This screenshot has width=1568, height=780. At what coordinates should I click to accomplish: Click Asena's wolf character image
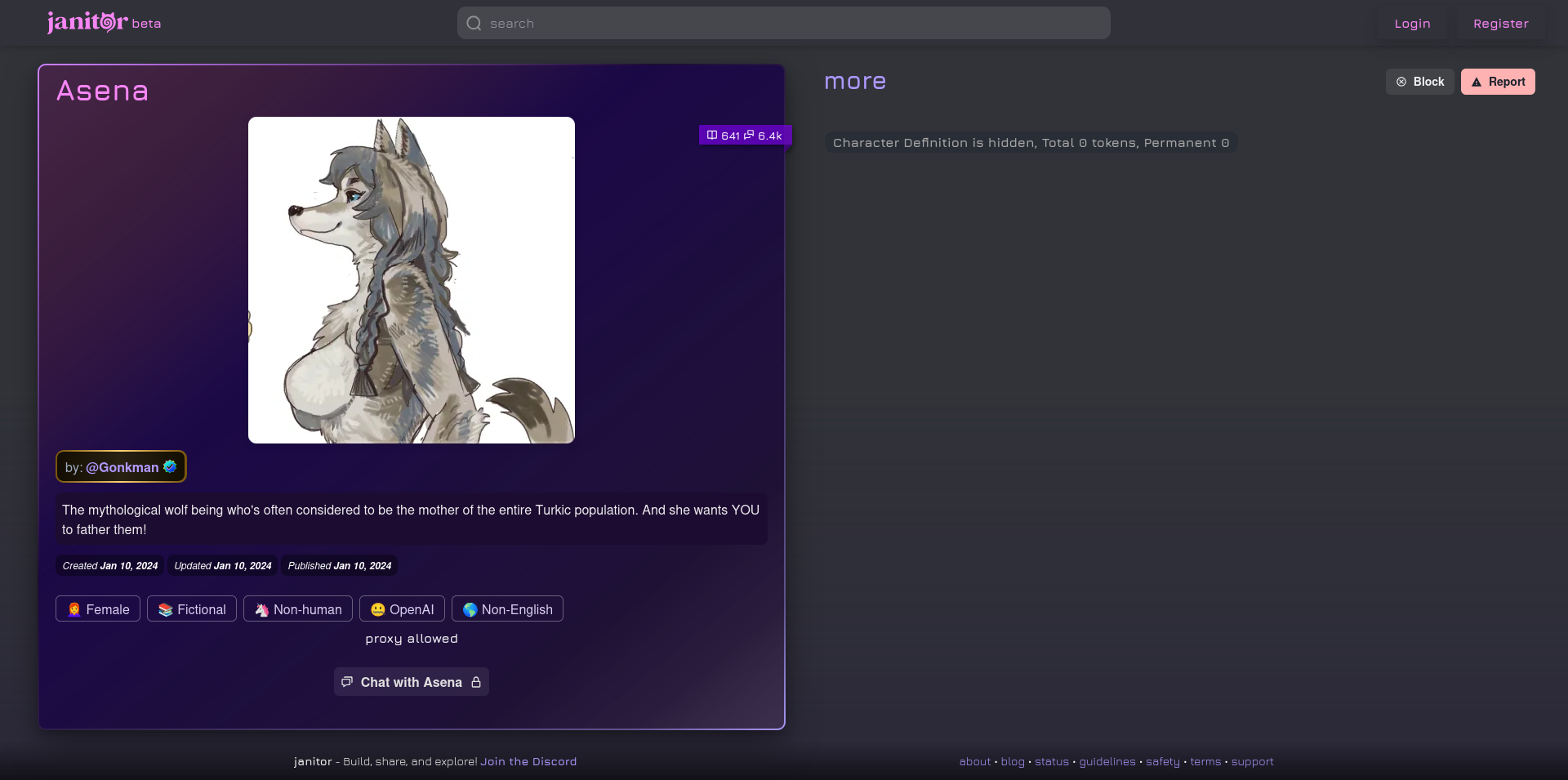point(412,280)
